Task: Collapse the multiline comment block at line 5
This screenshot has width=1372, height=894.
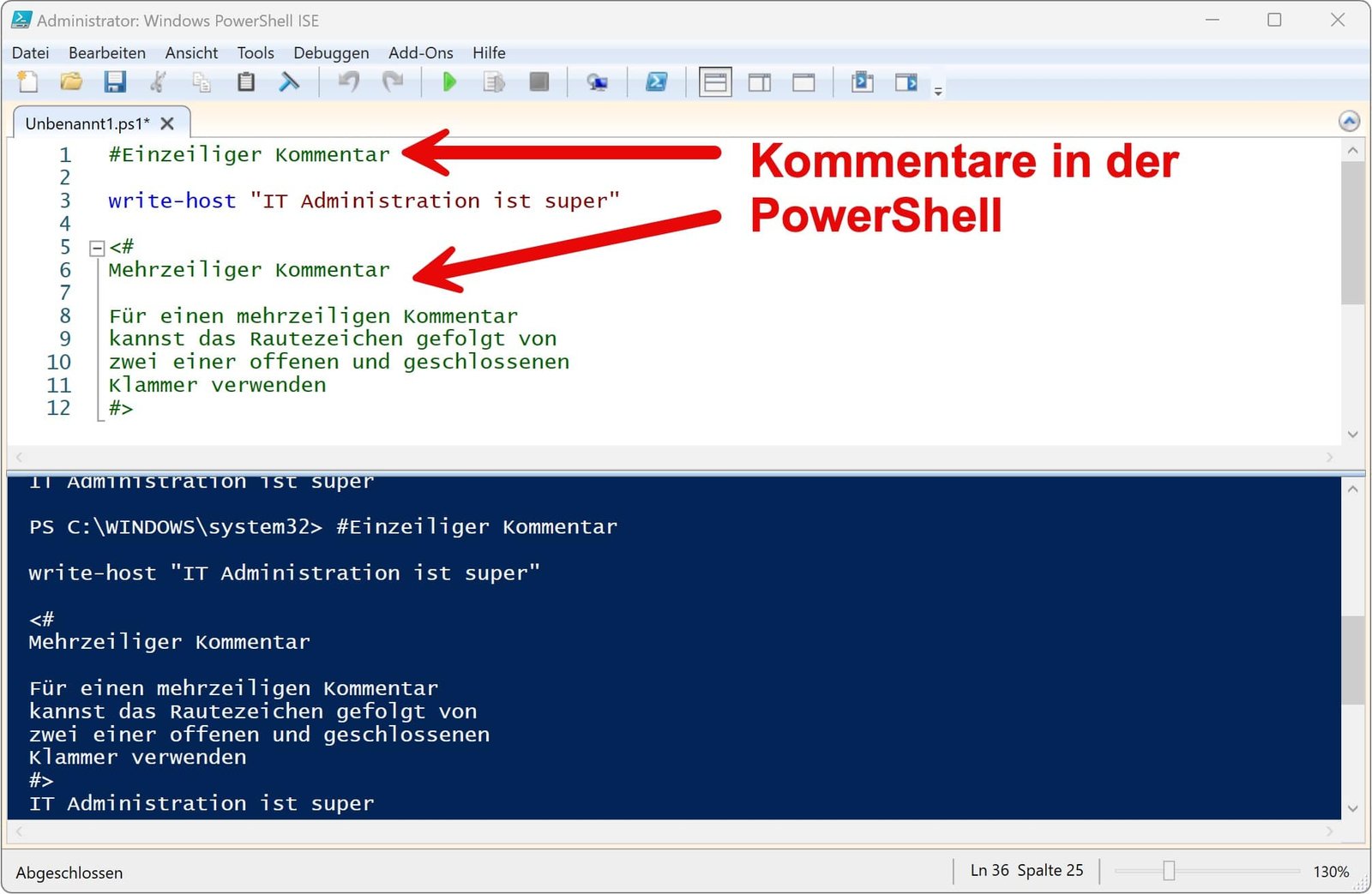Action: tap(95, 248)
